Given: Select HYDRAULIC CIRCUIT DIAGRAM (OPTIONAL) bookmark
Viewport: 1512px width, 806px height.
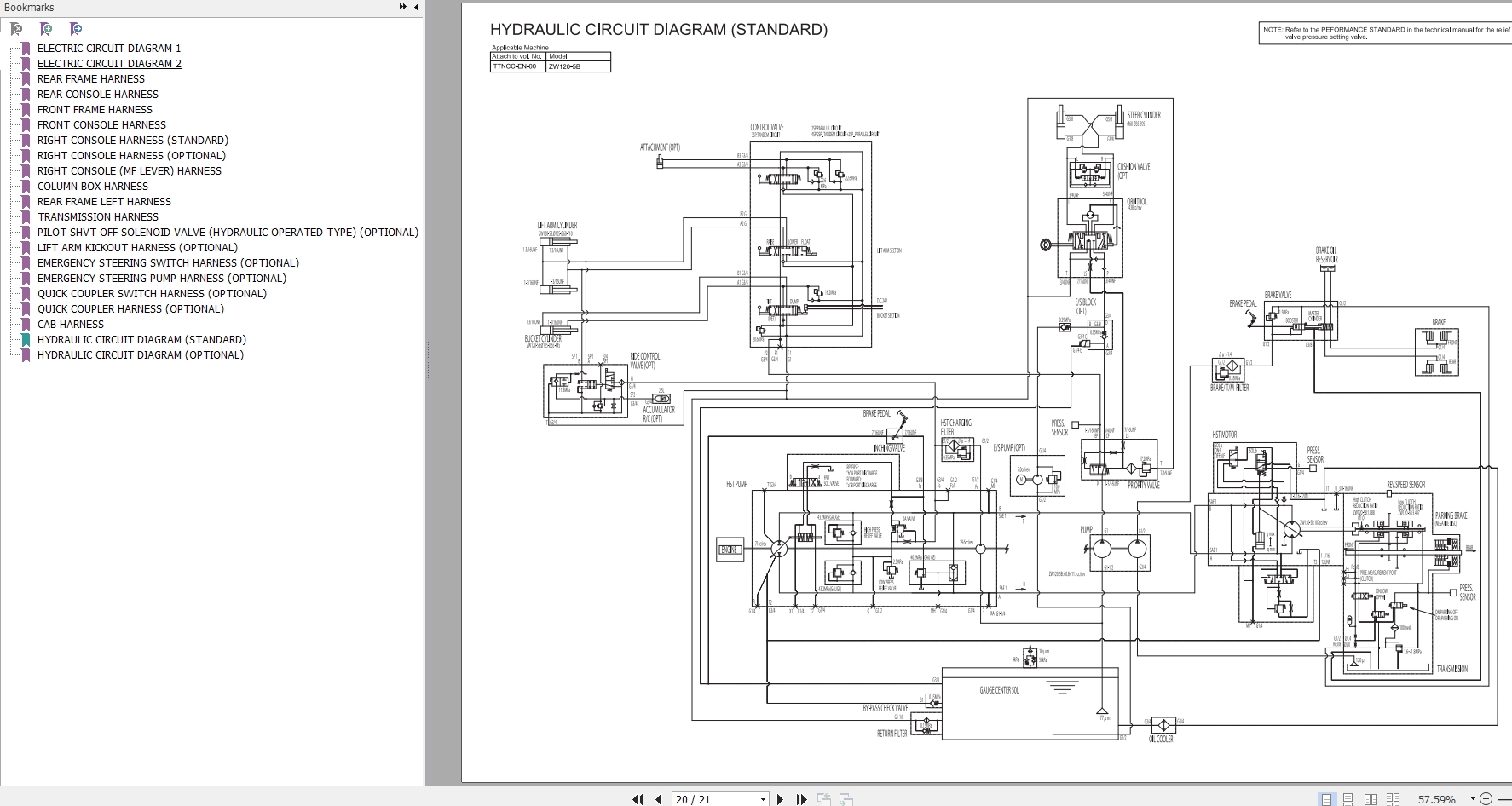Looking at the screenshot, I should (x=141, y=355).
